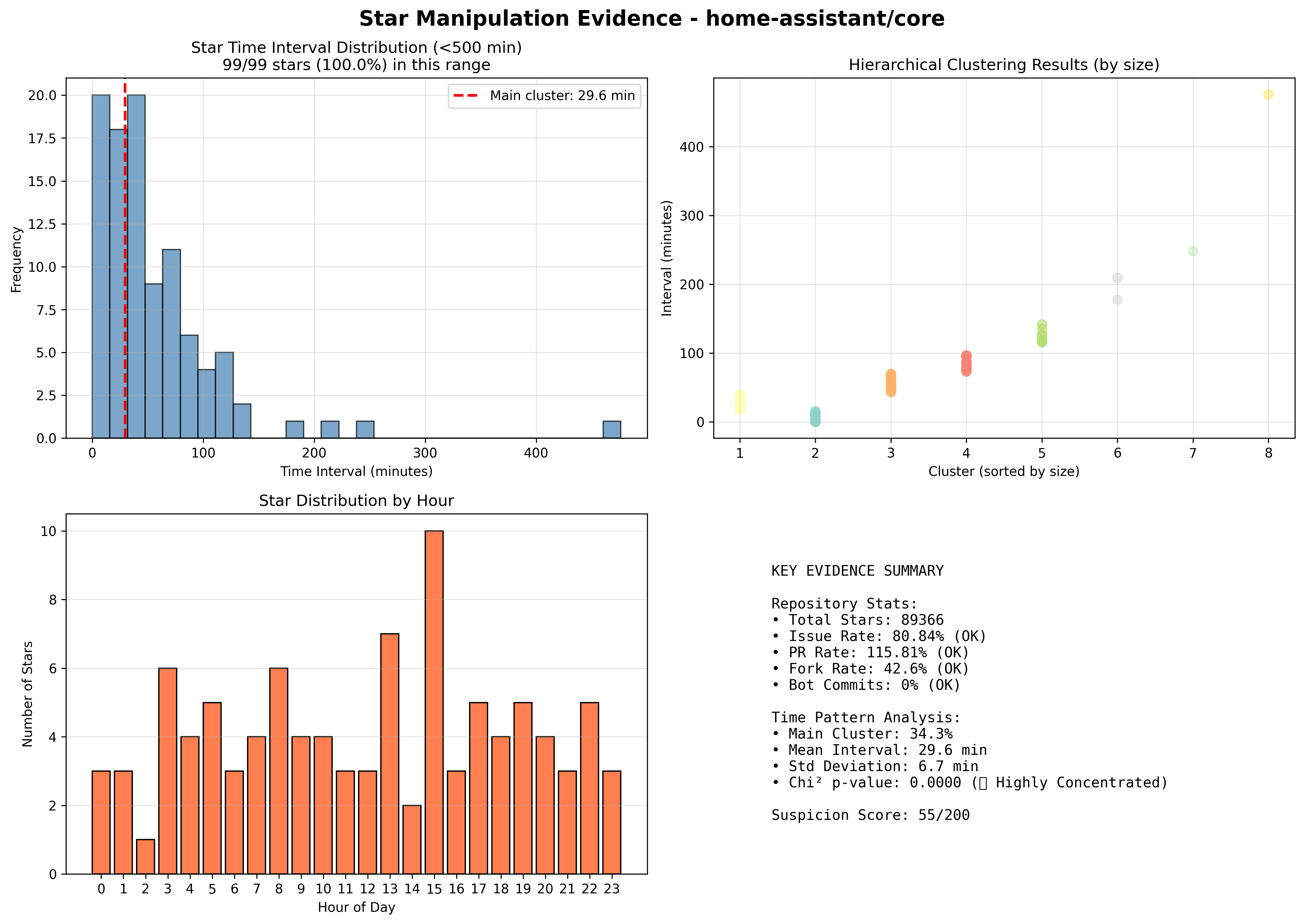Click the upper gray cluster 6 point
The image size is (1304, 924).
1117,278
